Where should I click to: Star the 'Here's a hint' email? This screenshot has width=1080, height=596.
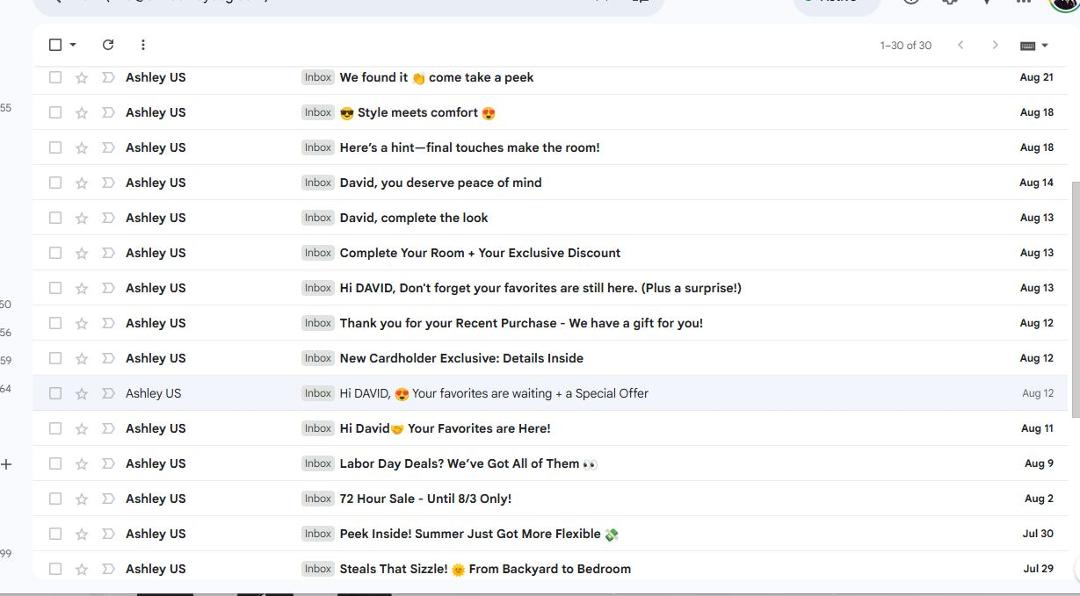81,148
